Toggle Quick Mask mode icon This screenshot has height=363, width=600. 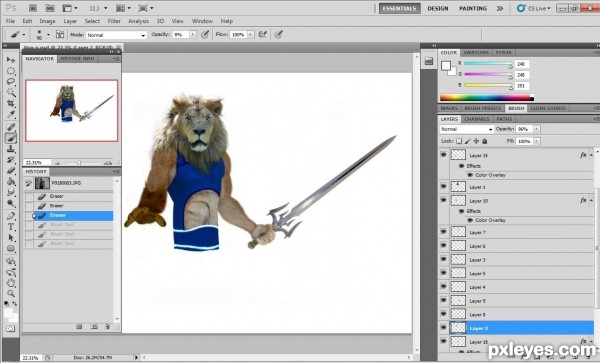click(x=11, y=329)
